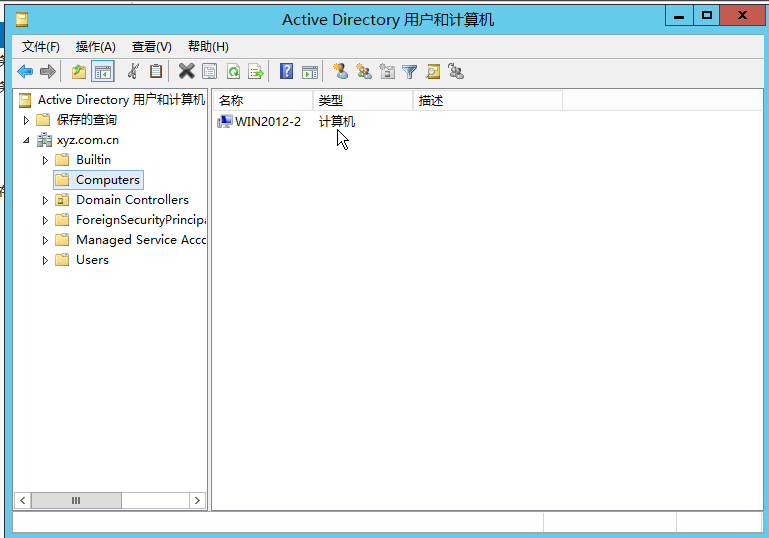Select the xyz.com.cn domain
The image size is (769, 538).
click(88, 140)
